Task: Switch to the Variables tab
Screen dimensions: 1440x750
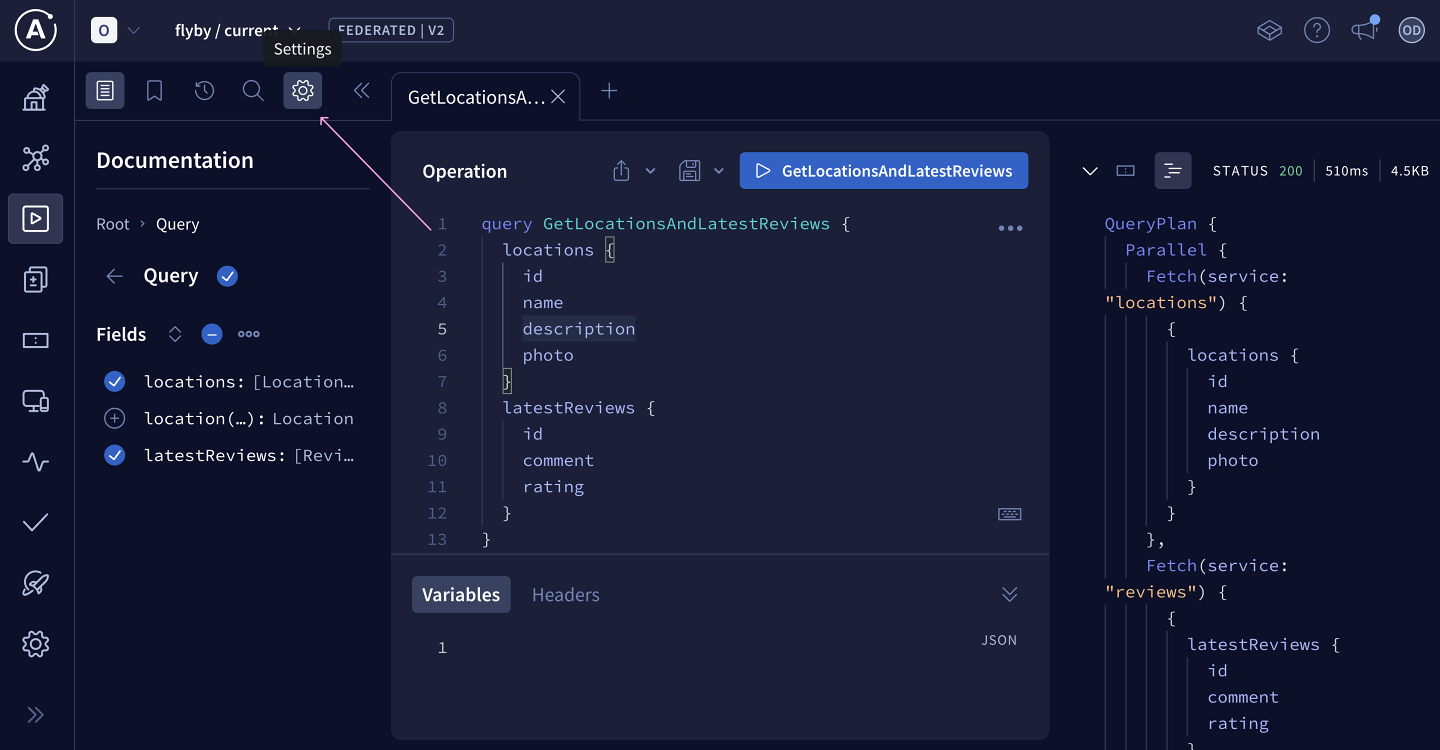Action: [x=461, y=594]
